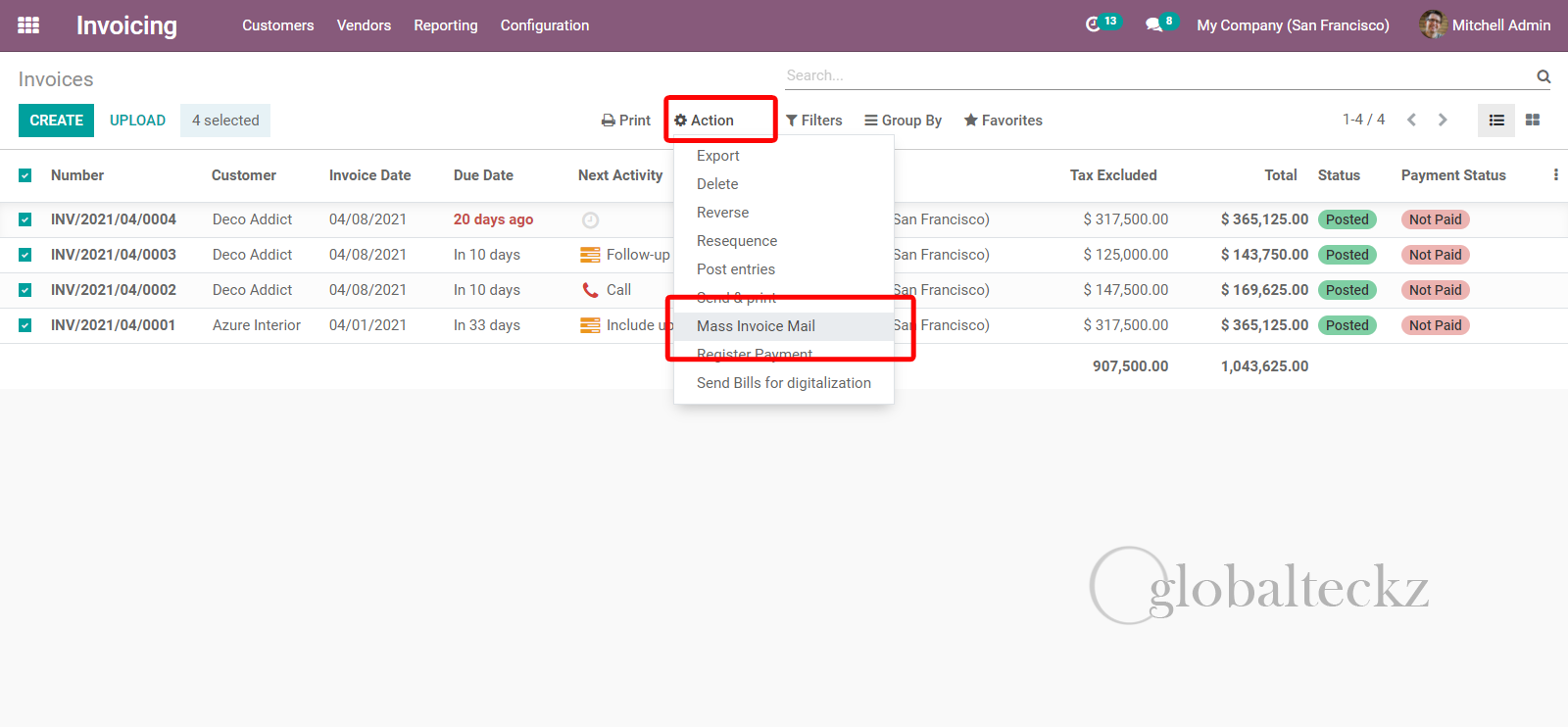
Task: Go to previous page arrow
Action: 1411,120
